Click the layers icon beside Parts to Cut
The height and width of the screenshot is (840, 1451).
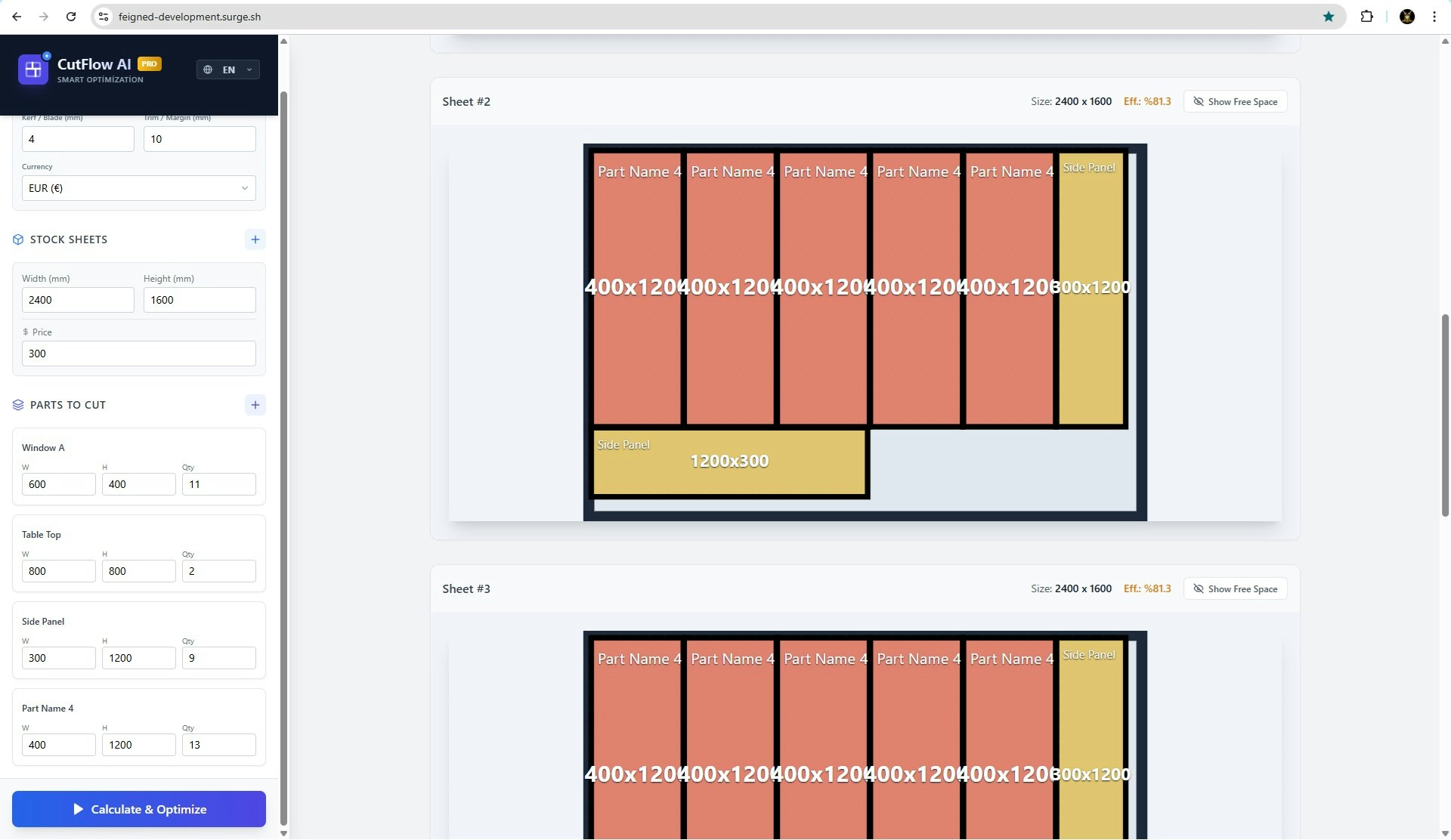tap(17, 405)
